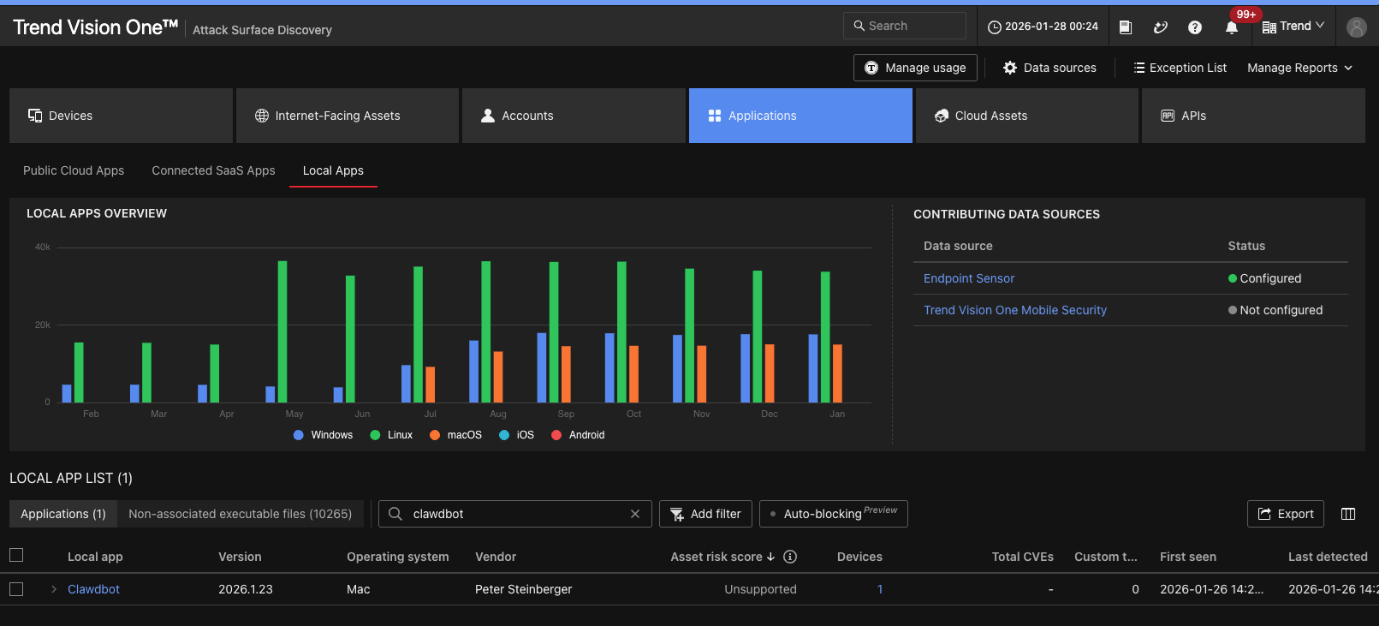Click the help question mark icon
The image size is (1379, 626).
tap(1195, 28)
